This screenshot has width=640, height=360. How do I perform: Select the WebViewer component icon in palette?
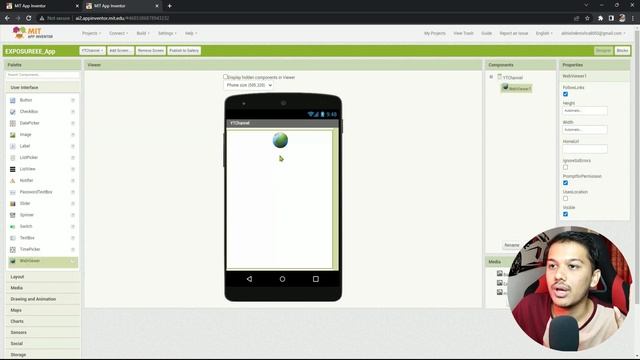13,261
